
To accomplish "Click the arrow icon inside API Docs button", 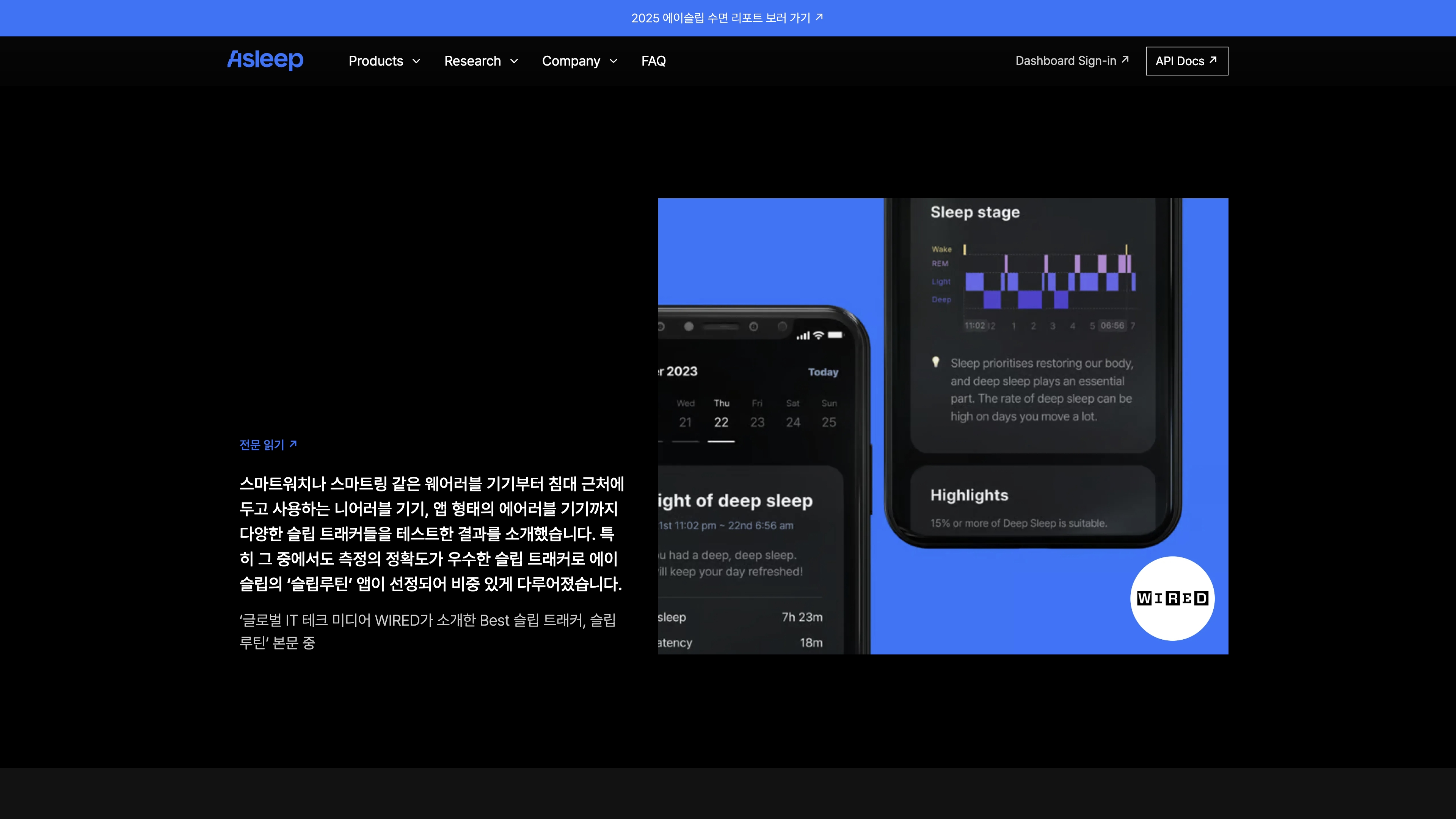I will click(1213, 60).
